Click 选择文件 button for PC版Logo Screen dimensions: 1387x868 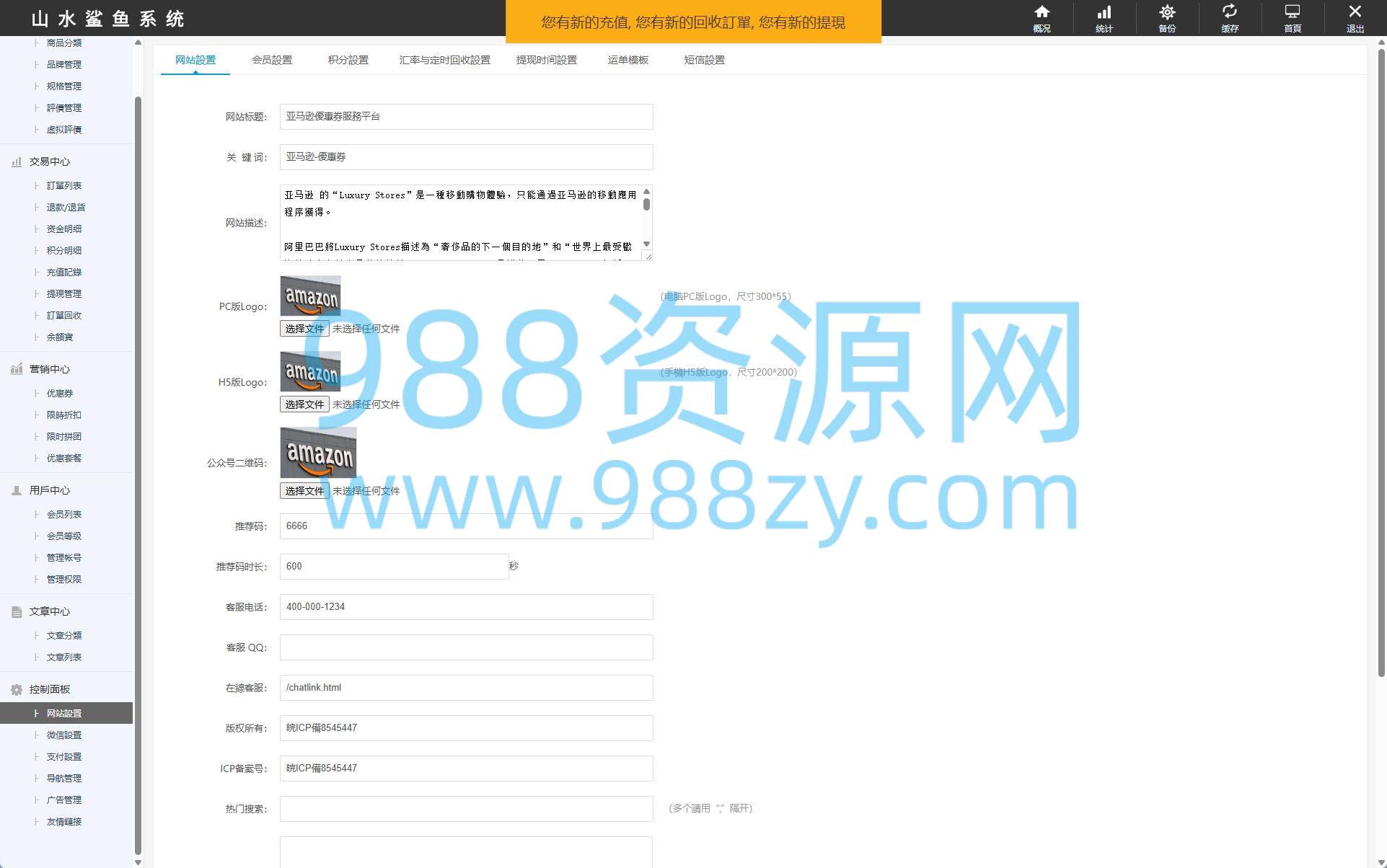(304, 329)
